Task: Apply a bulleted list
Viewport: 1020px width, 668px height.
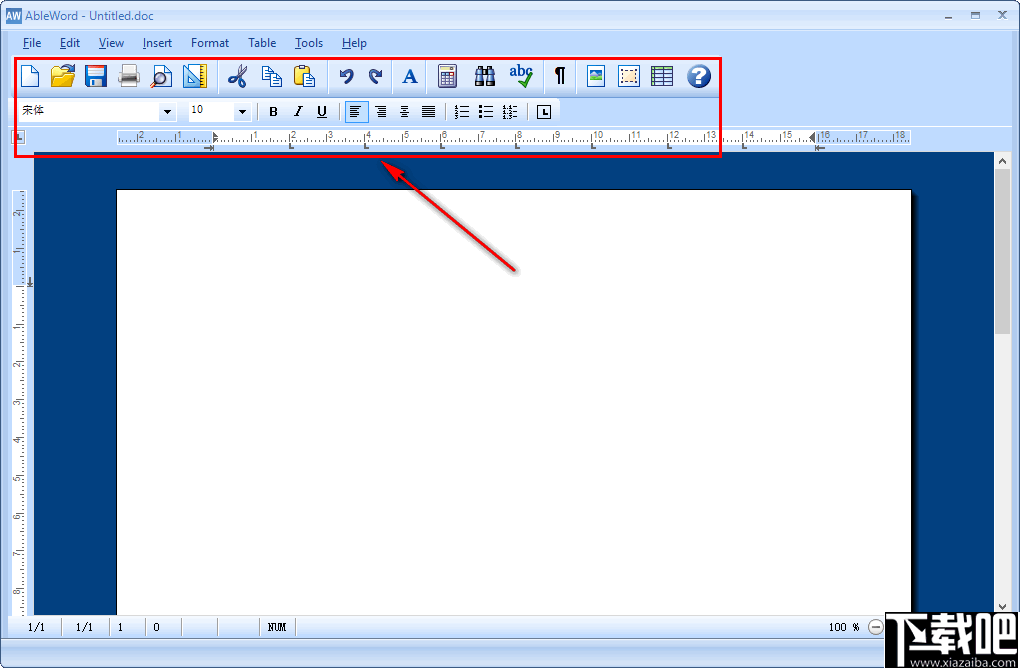Action: pos(485,112)
